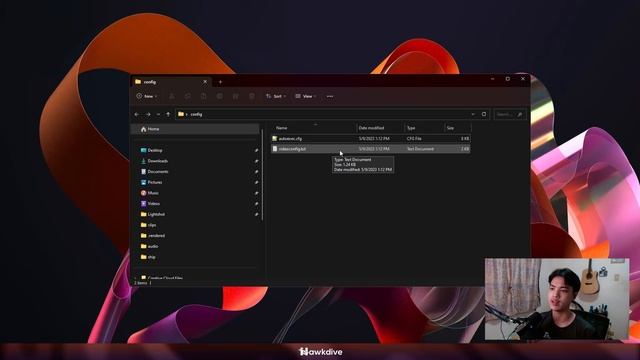Click the Text Document type cell
Image resolution: width=640 pixels, height=360 pixels.
point(420,149)
